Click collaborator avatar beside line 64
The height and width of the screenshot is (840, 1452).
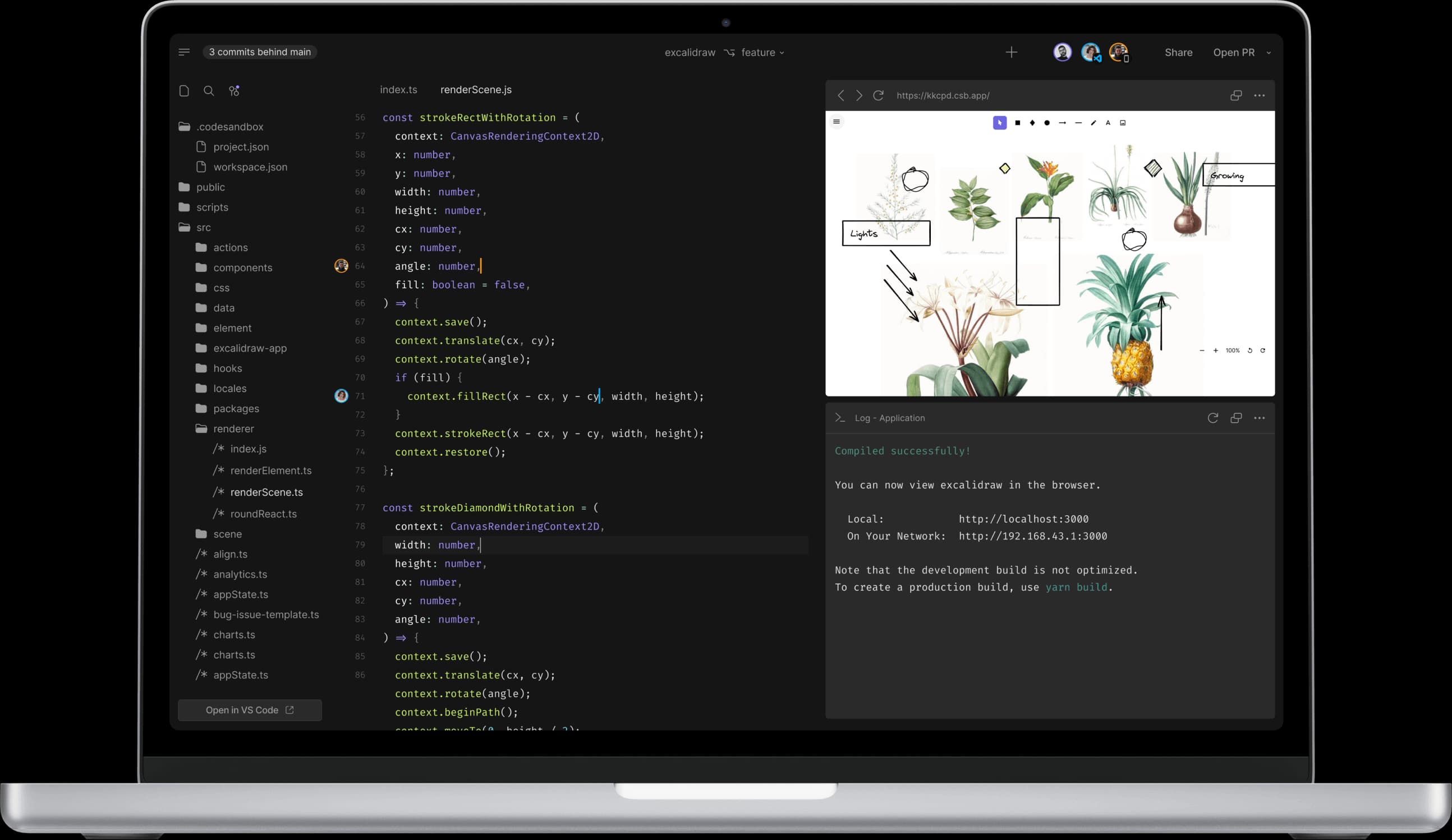[341, 265]
